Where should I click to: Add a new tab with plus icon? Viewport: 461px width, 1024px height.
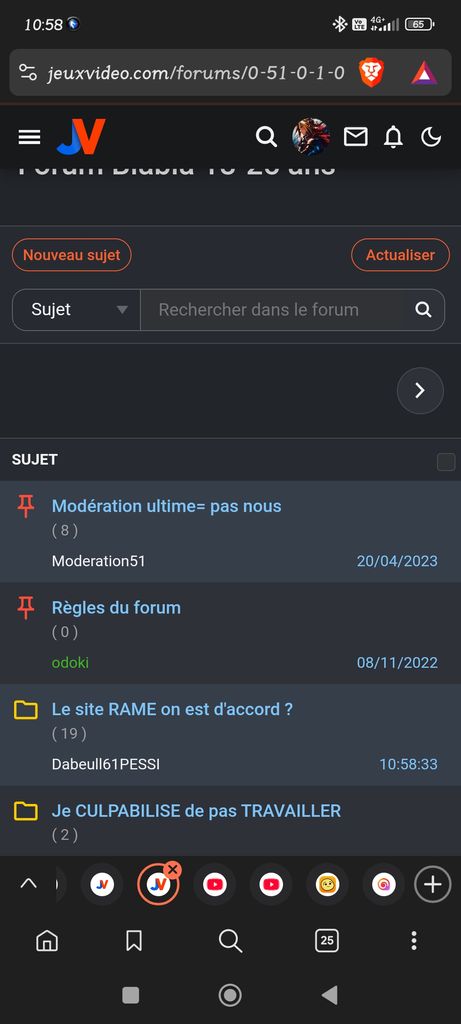coord(432,884)
